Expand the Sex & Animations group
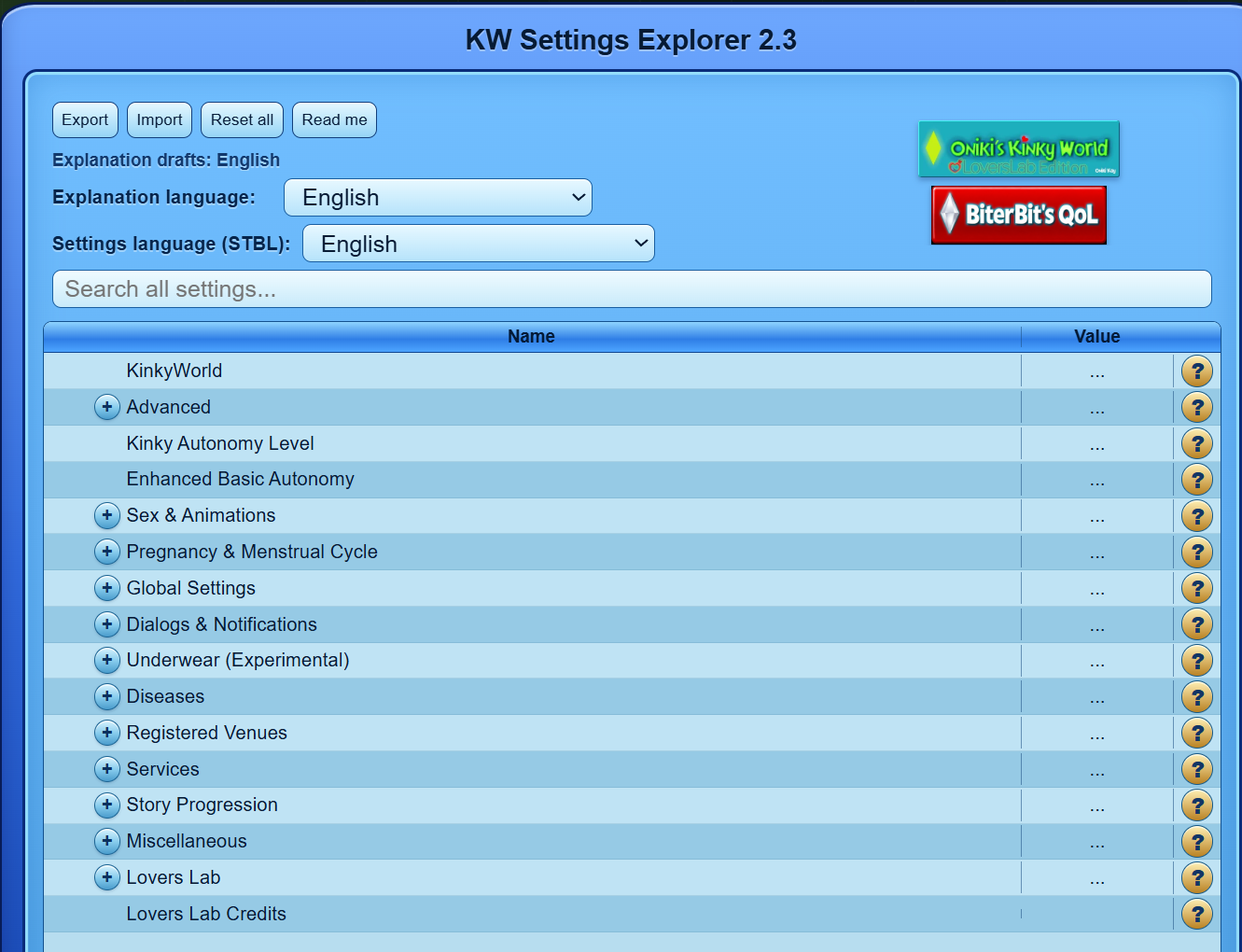Screen dimensions: 1242x952 click(107, 515)
